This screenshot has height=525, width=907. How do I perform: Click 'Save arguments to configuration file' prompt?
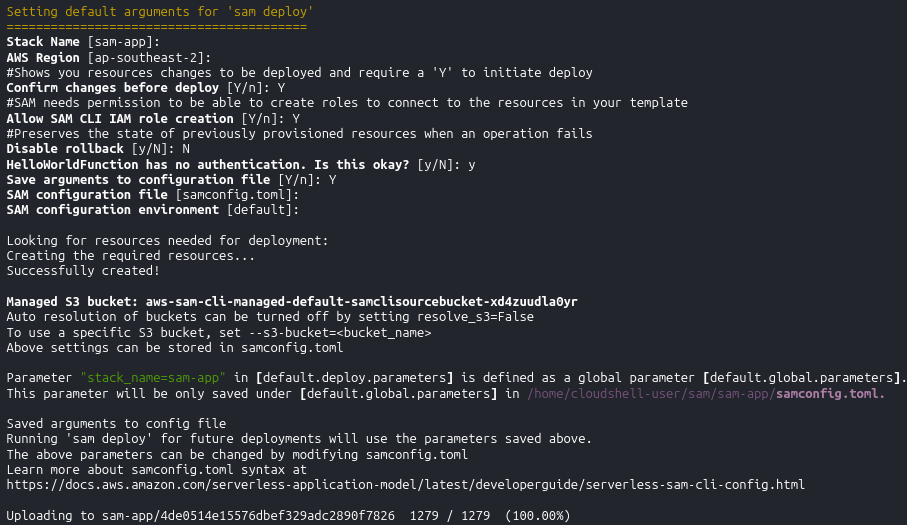point(171,180)
